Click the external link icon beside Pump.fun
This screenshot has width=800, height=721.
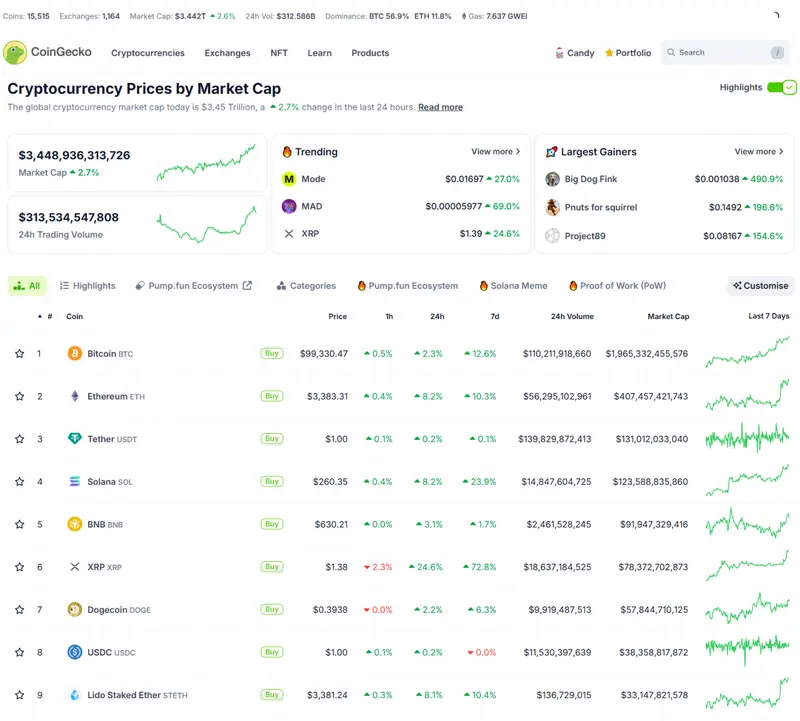tap(247, 285)
